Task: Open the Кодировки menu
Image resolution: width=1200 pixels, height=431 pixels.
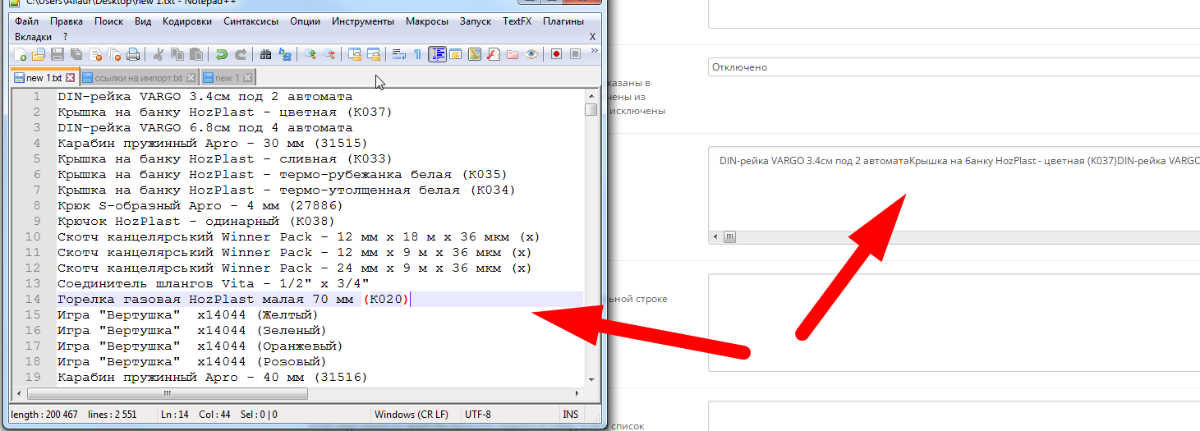Action: coord(188,21)
